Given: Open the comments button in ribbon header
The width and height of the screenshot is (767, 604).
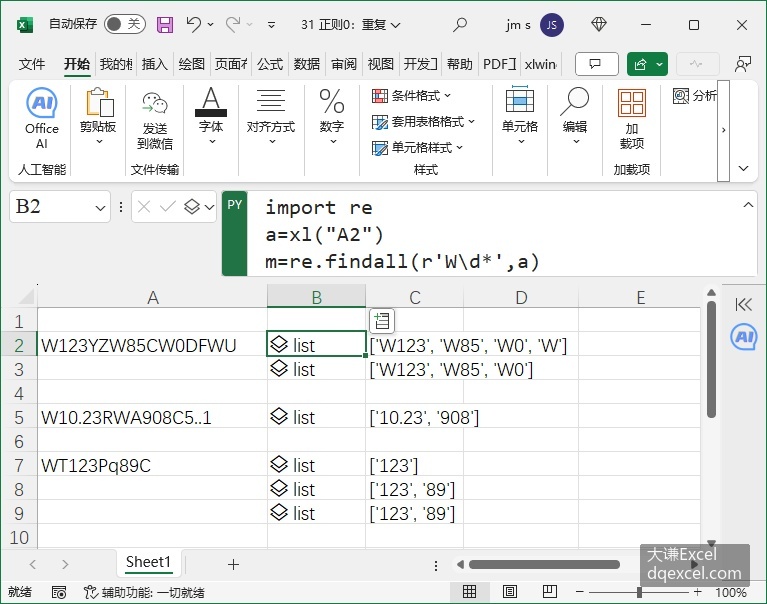Looking at the screenshot, I should pos(597,64).
